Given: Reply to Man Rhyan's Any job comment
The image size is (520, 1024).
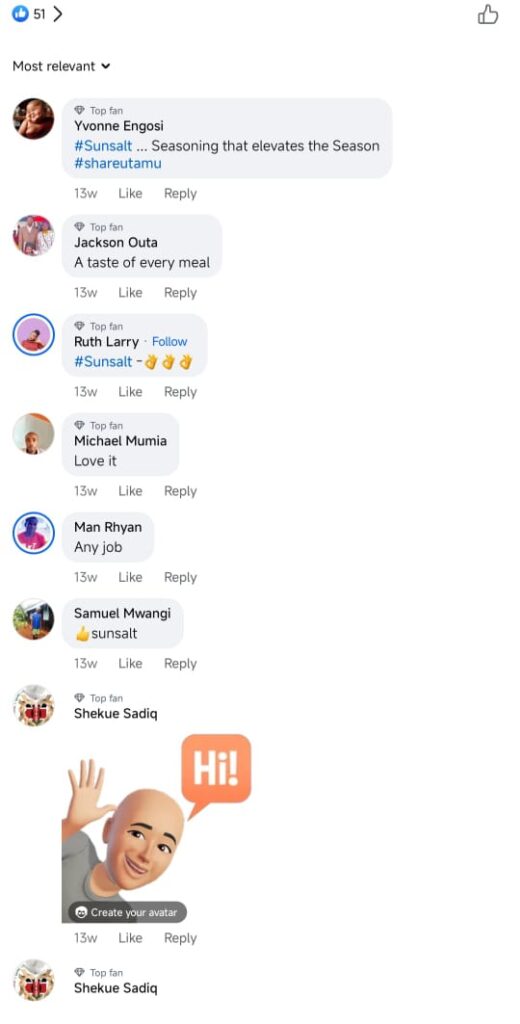Looking at the screenshot, I should pyautogui.click(x=180, y=577).
